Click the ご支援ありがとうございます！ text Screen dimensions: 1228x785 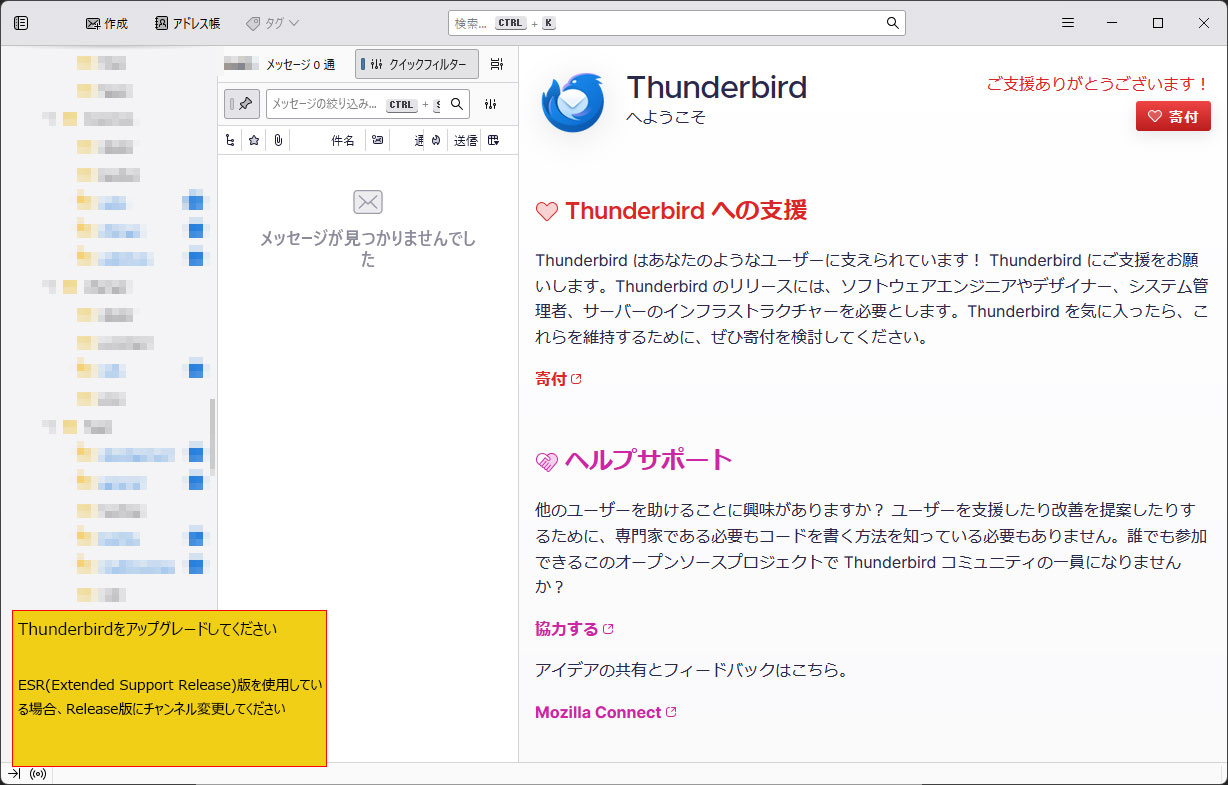(1098, 84)
